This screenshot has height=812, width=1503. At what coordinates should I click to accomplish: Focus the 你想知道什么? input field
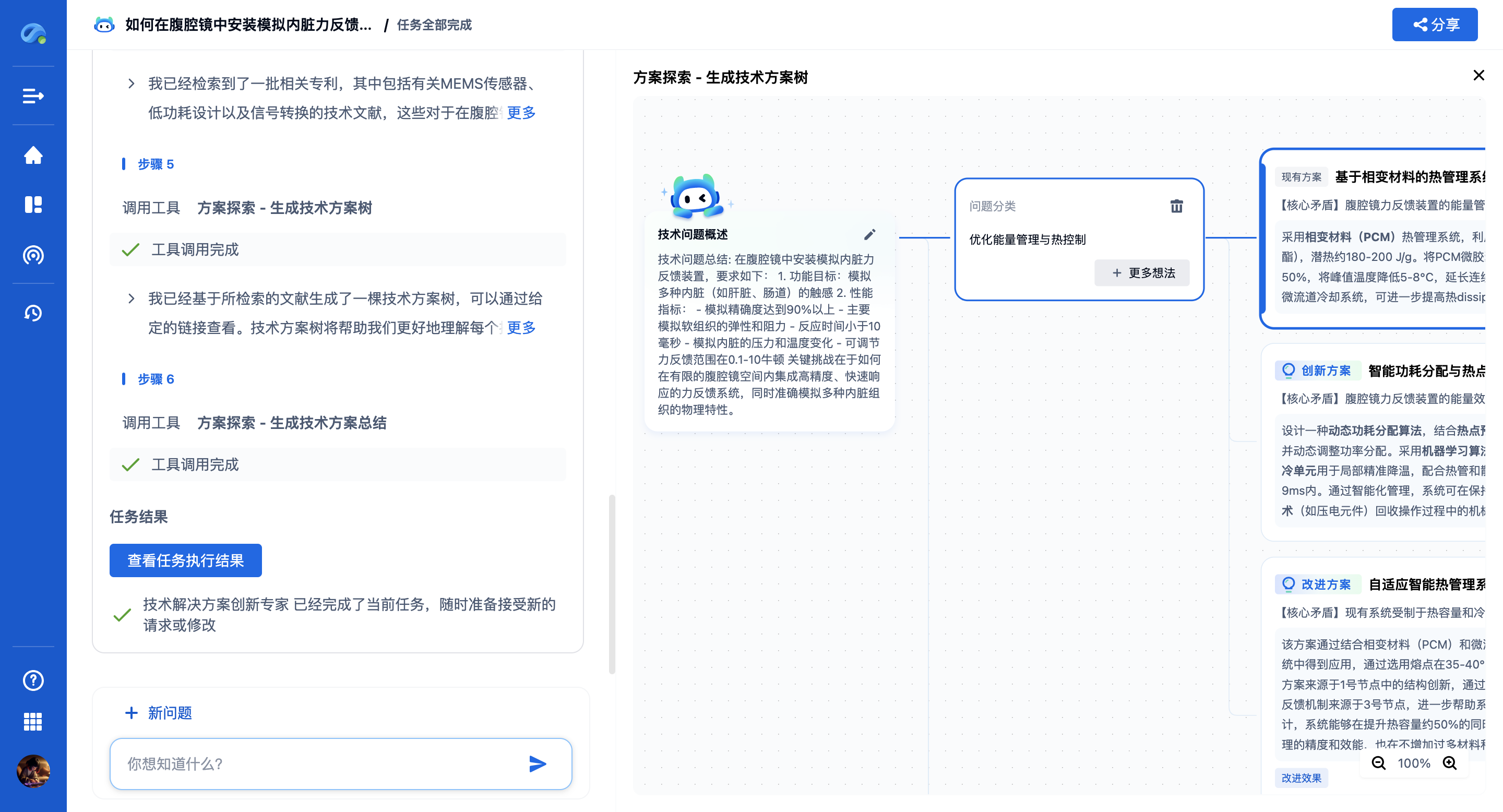(x=341, y=763)
